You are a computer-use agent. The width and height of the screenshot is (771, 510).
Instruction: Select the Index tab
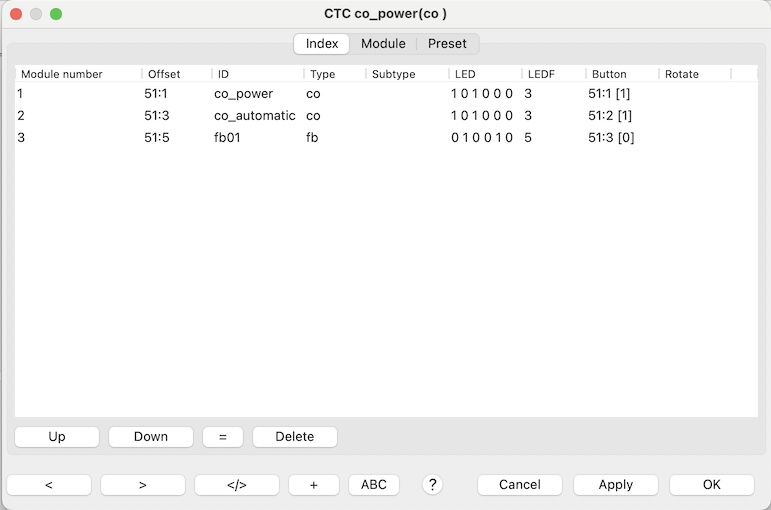(x=321, y=43)
